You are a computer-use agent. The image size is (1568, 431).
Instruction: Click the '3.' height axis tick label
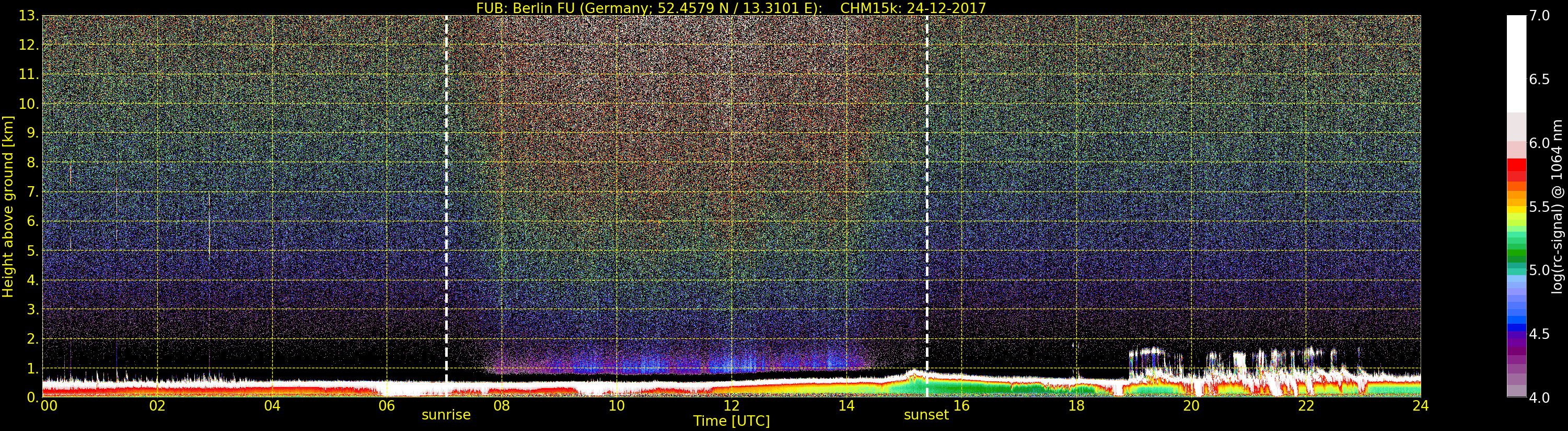(32, 309)
